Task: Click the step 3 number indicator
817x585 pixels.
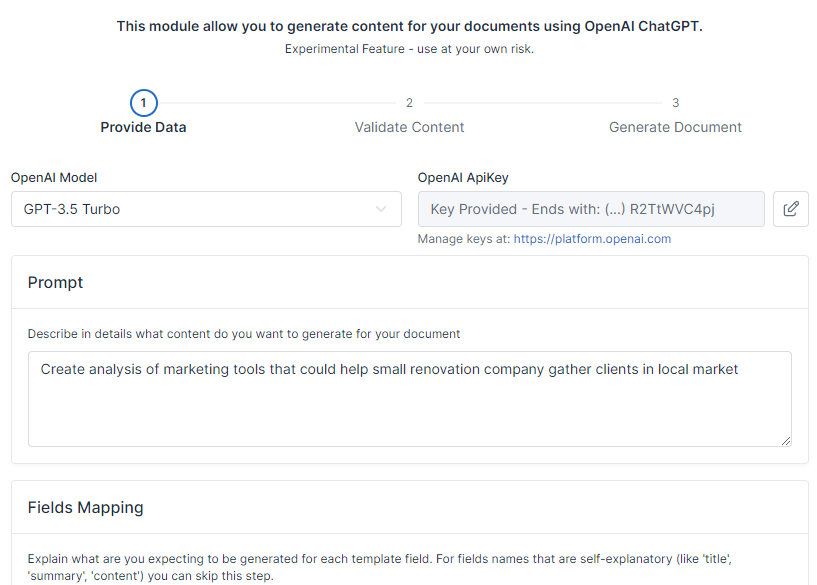Action: (675, 103)
